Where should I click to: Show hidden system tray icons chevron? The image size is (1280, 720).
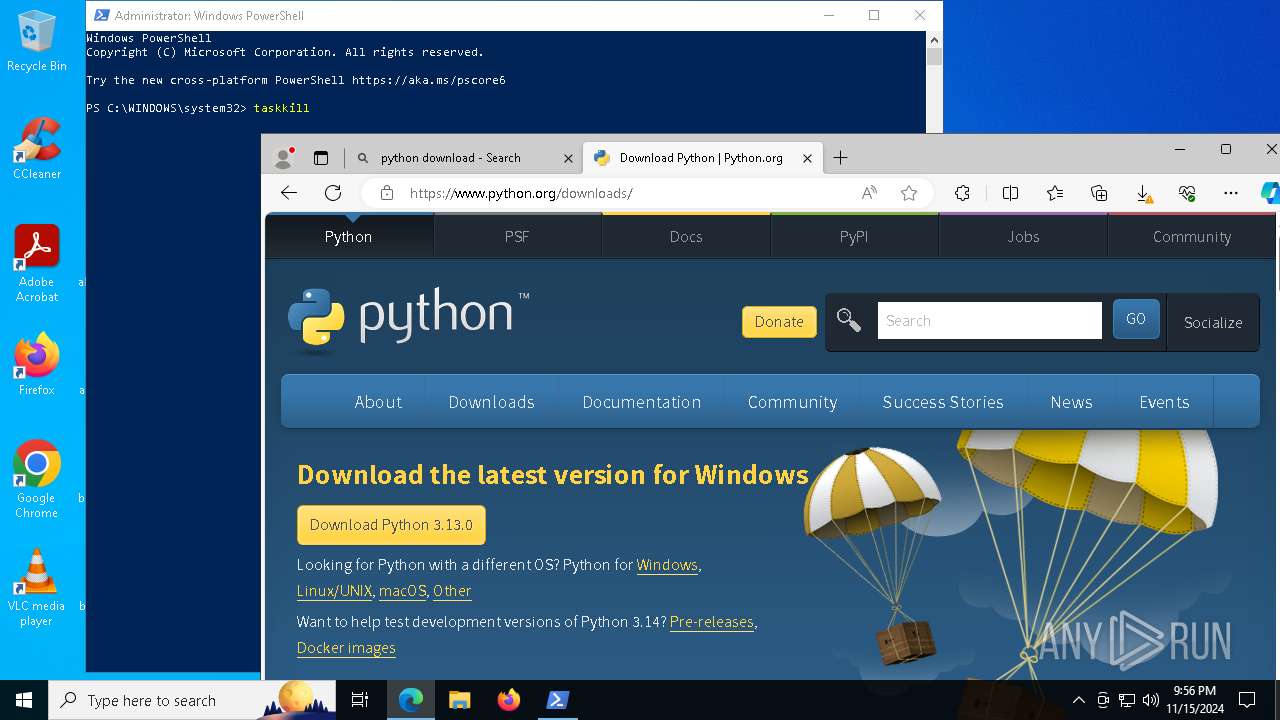coord(1079,700)
